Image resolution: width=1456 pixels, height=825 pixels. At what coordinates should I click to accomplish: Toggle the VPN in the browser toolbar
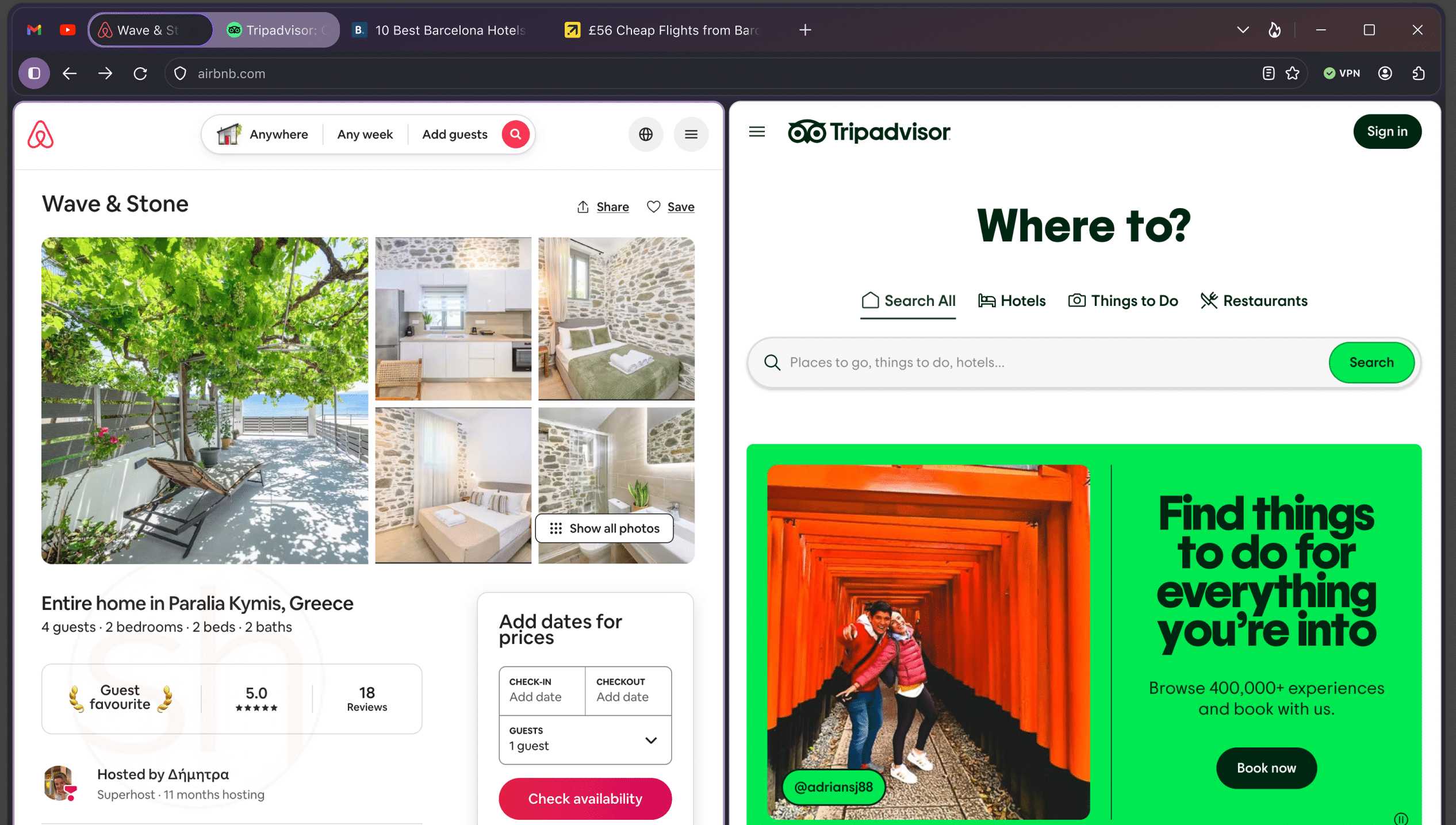click(1340, 73)
